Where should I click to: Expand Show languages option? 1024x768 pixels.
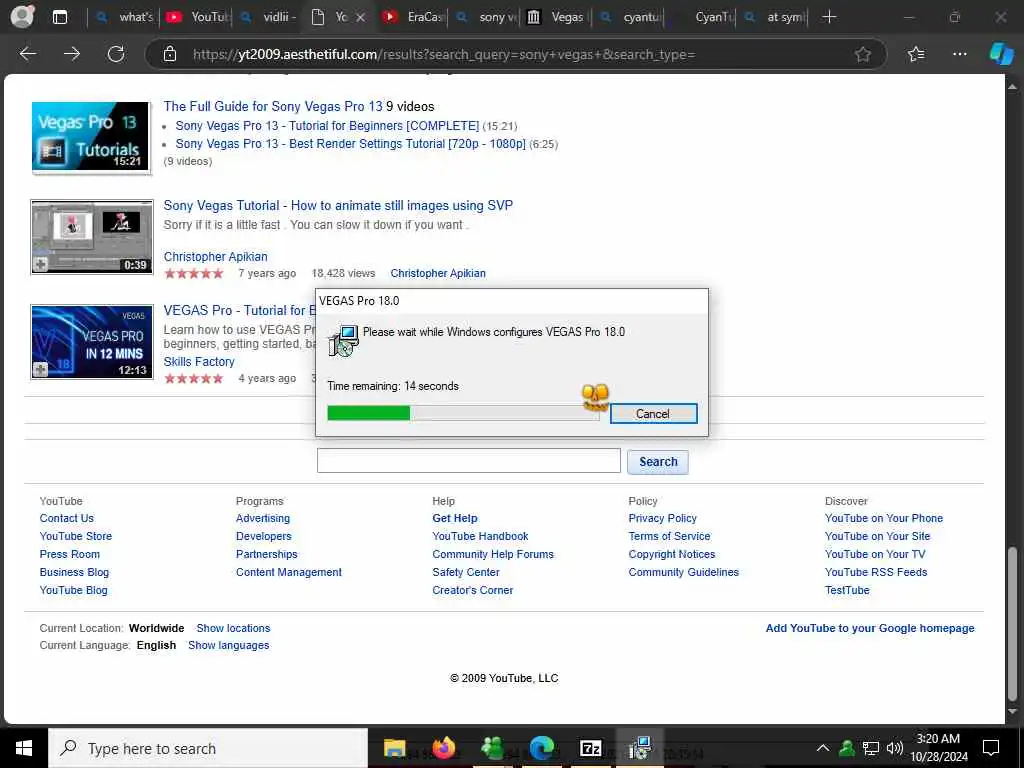click(229, 645)
